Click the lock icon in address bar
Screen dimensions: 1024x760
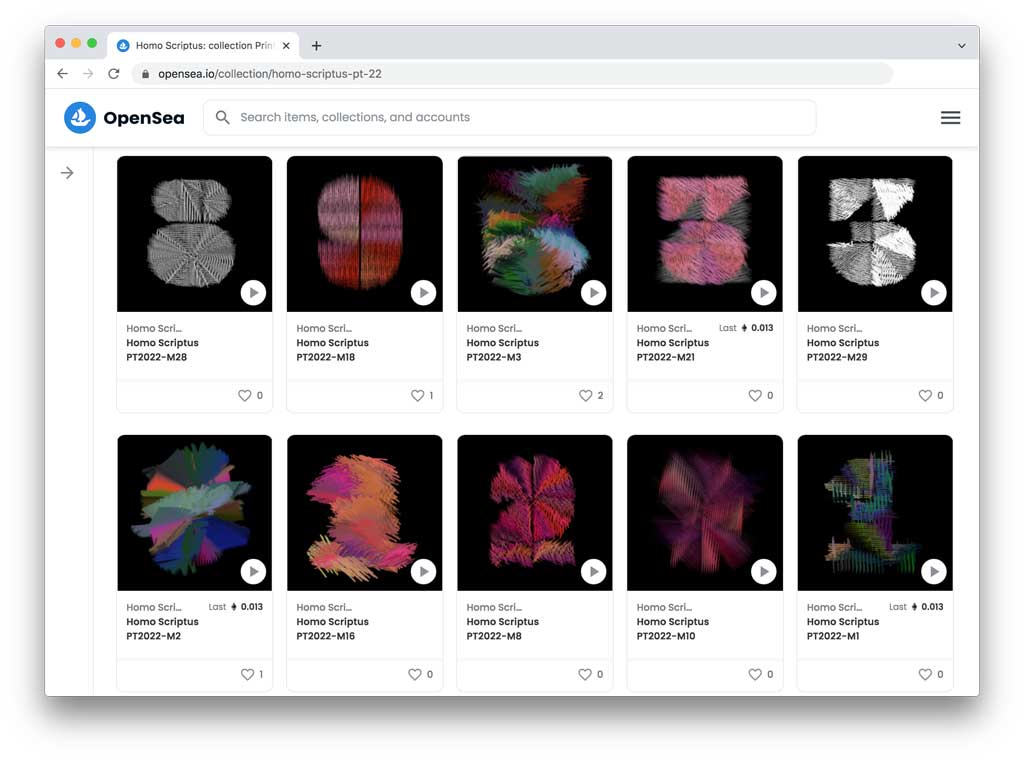pyautogui.click(x=145, y=74)
